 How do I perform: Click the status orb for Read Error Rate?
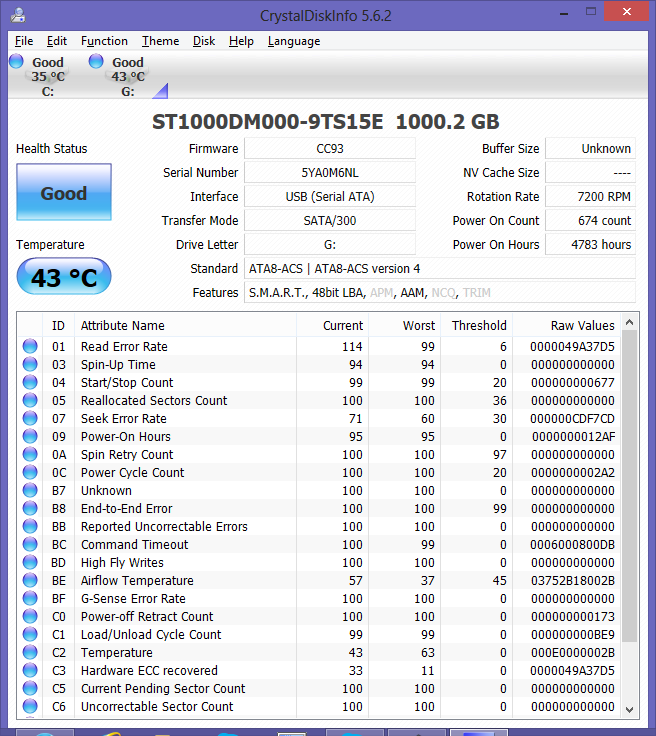(x=30, y=346)
